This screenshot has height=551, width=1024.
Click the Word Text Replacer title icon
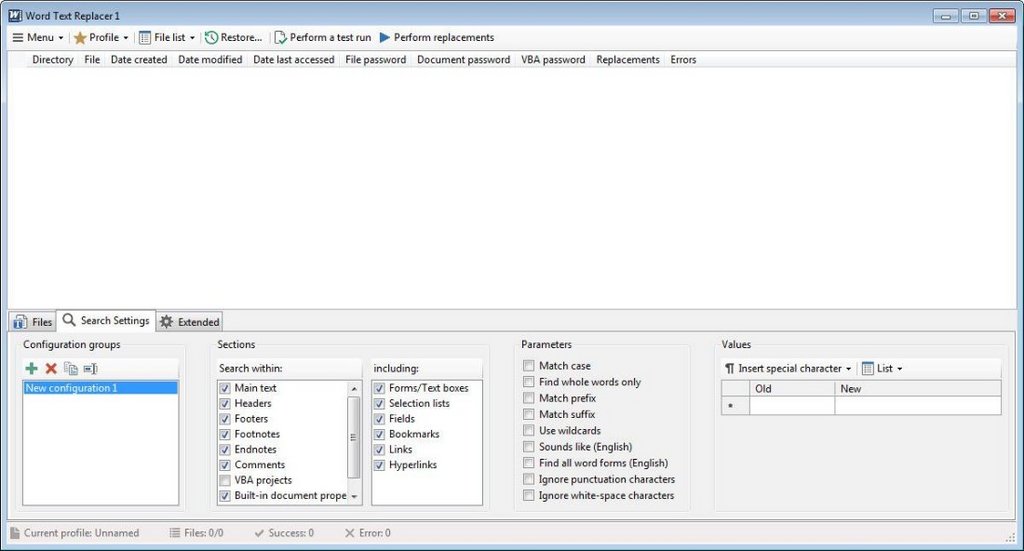15,16
